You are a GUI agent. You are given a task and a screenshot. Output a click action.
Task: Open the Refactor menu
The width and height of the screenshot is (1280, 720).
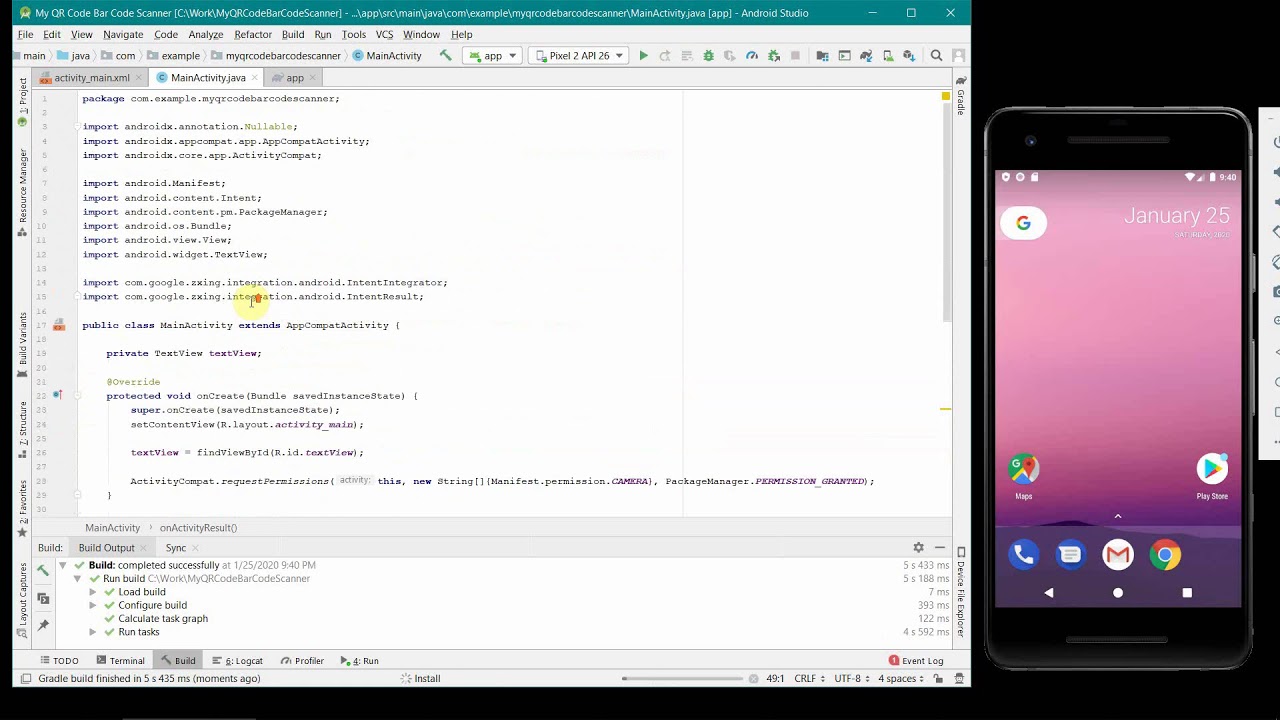click(253, 34)
